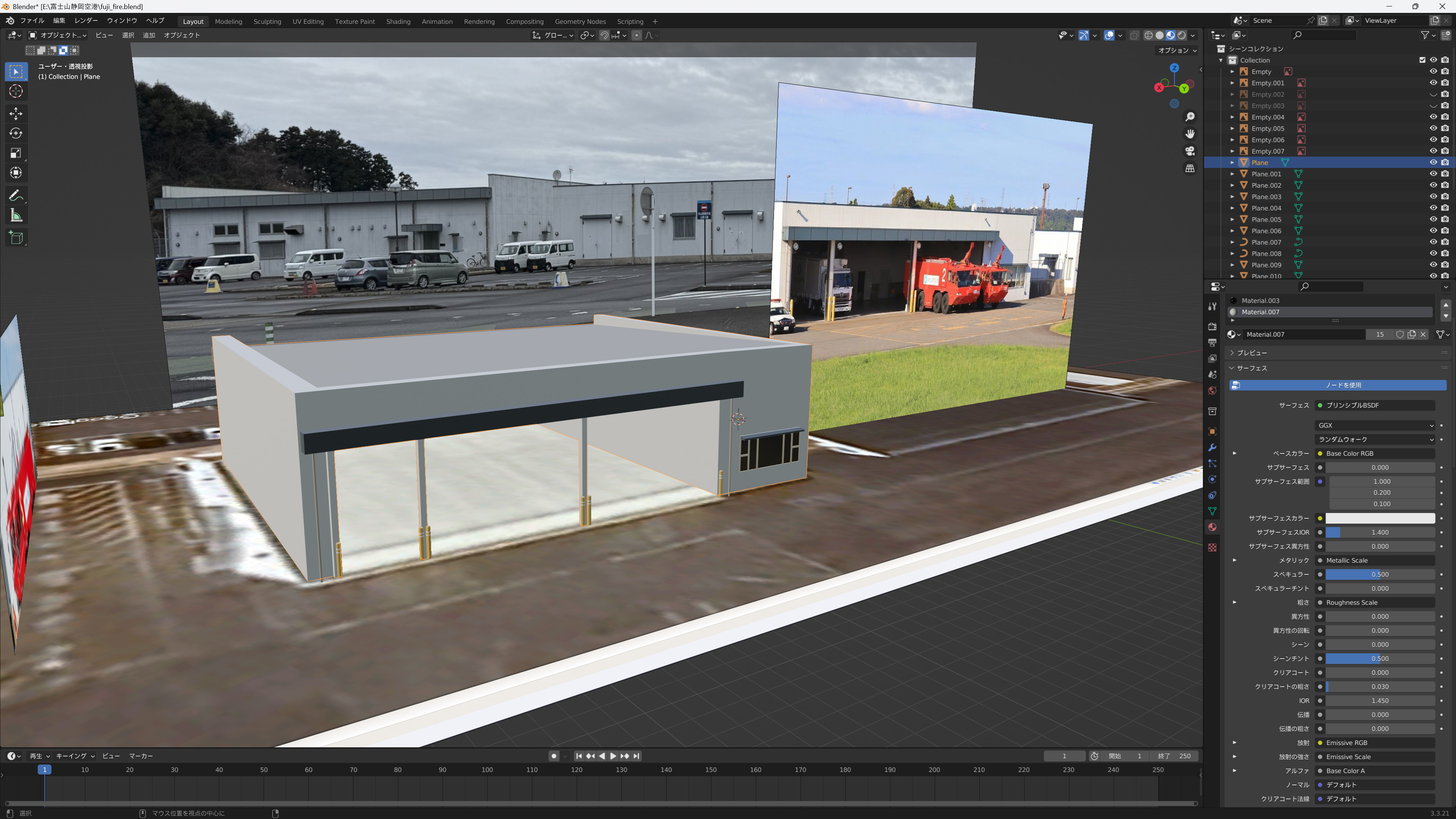Click the Emissive RGB link field
Viewport: 1456px width, 819px height.
point(1375,743)
